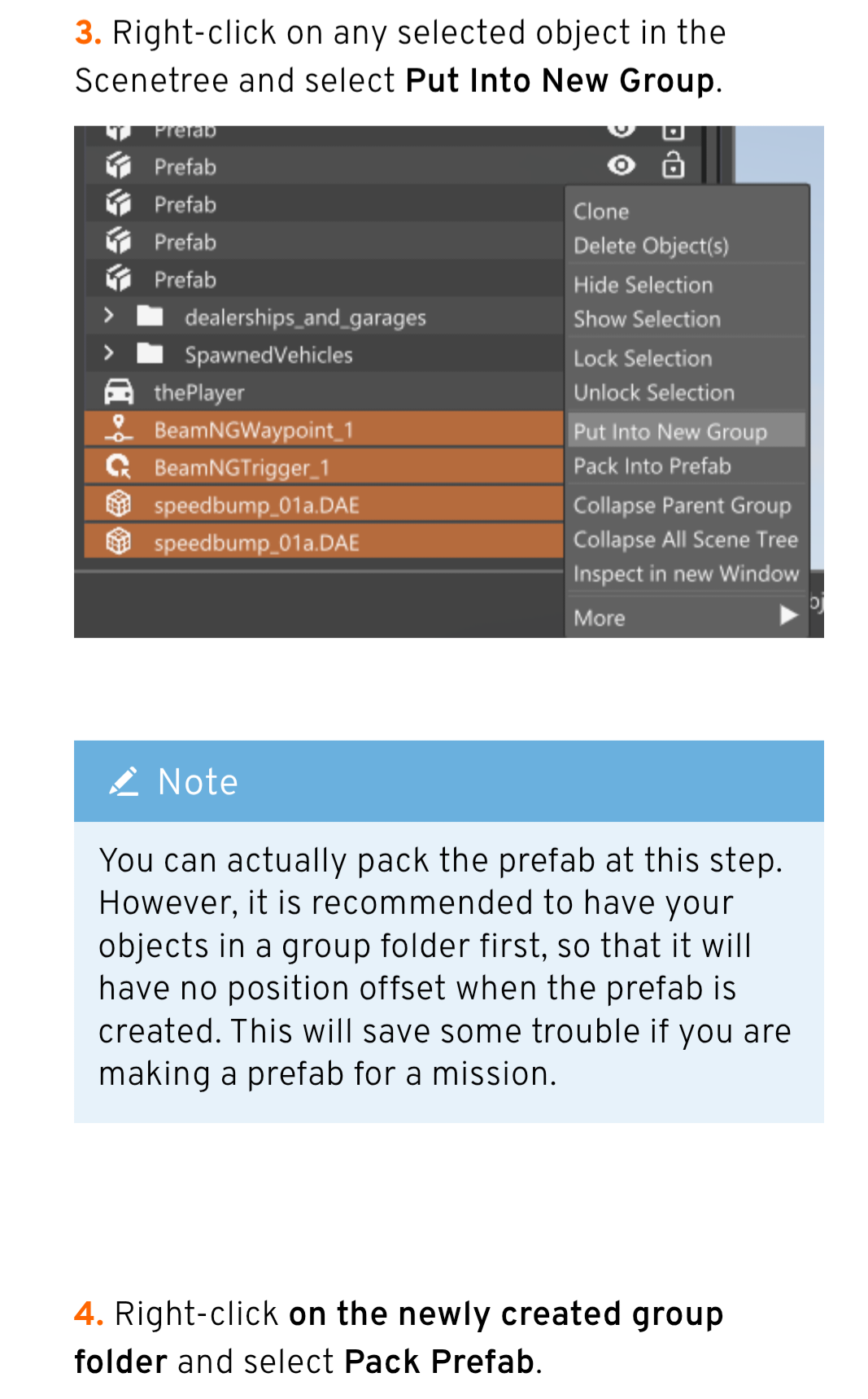Toggle the eye visibility icon on Prefab row

(622, 166)
